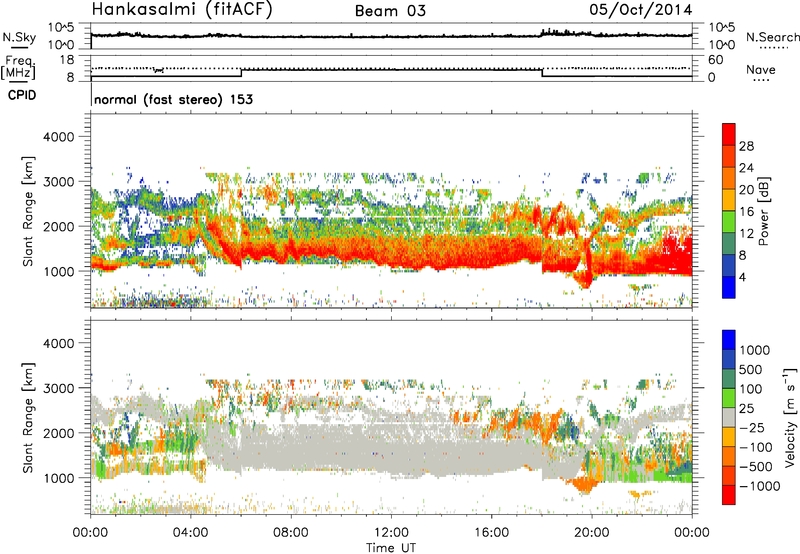Click the '3000' tick on velocity panel
The height and width of the screenshot is (554, 800).
pyautogui.click(x=59, y=388)
